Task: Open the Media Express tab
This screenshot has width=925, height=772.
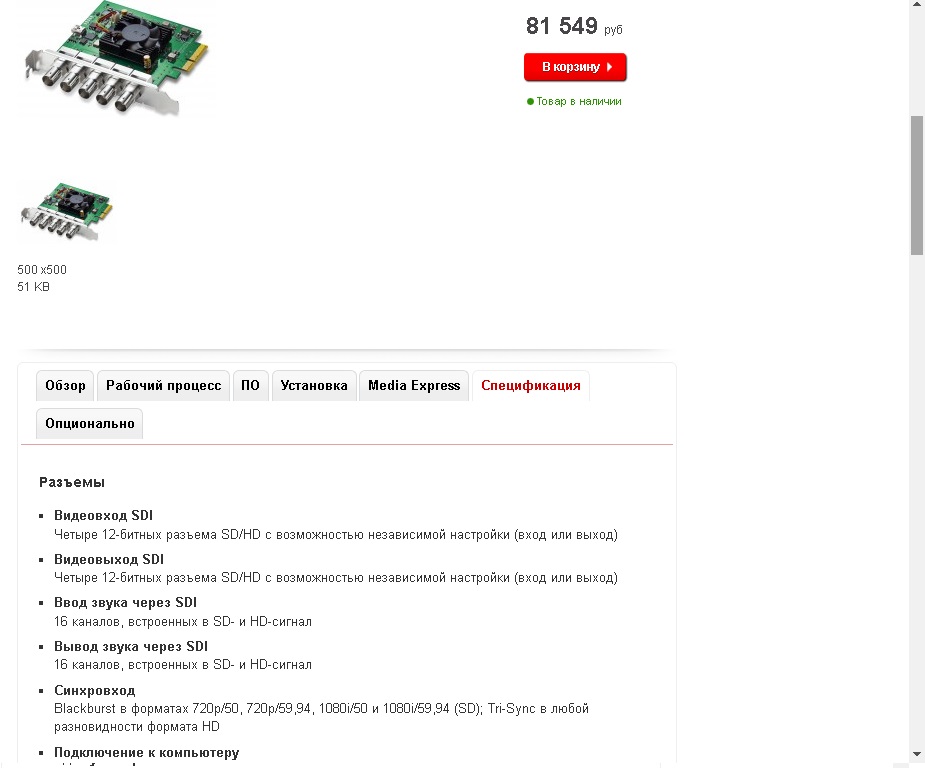Action: pos(414,386)
